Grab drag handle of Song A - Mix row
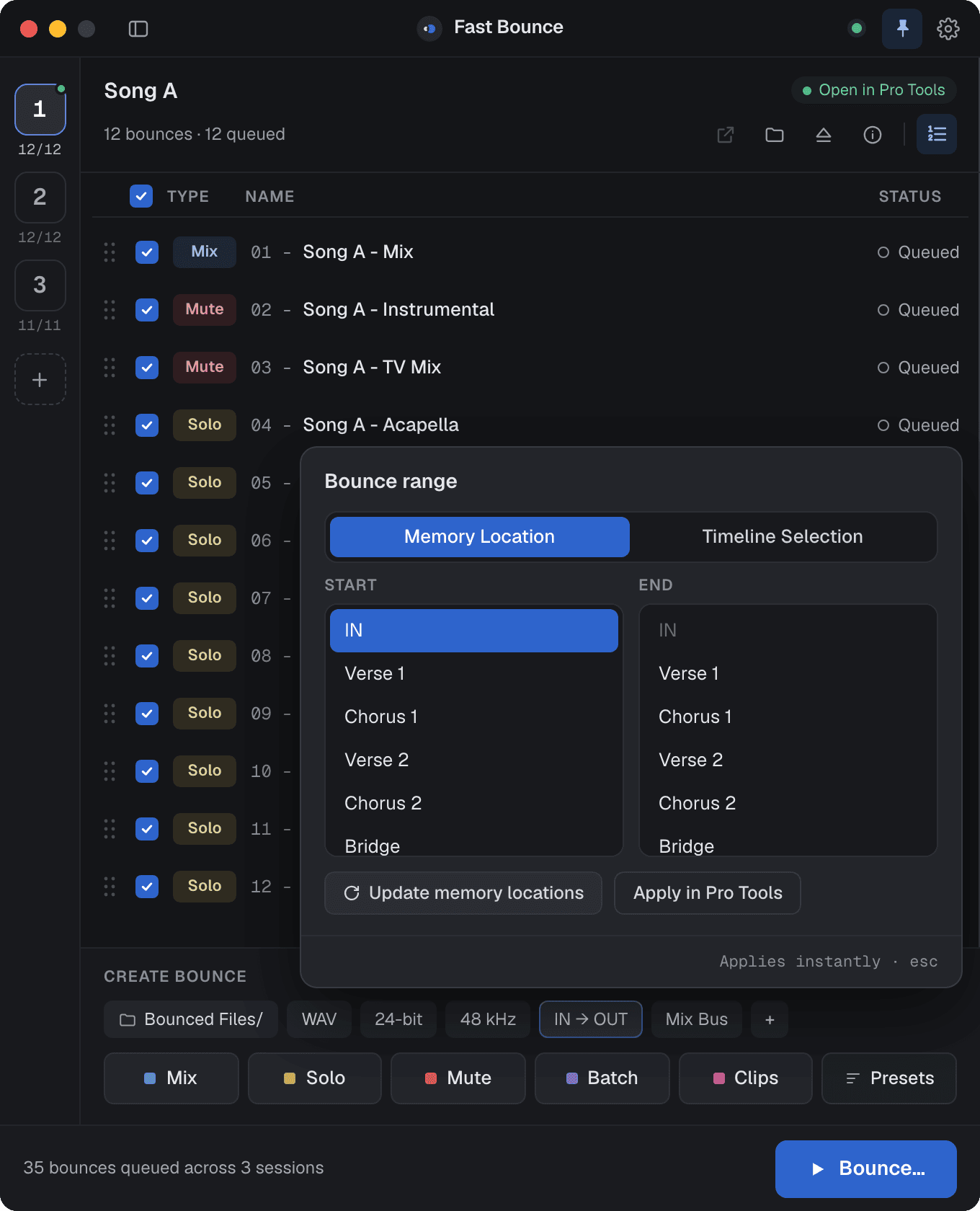 pos(110,252)
